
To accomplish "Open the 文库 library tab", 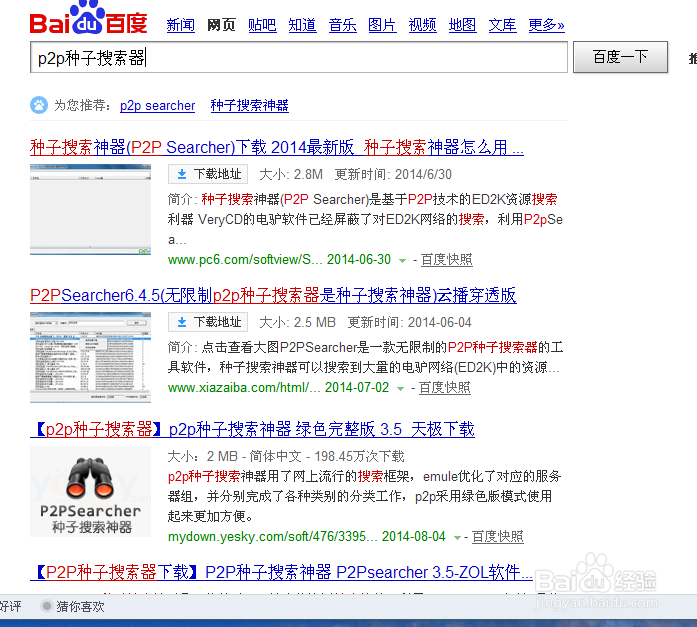I will (502, 25).
